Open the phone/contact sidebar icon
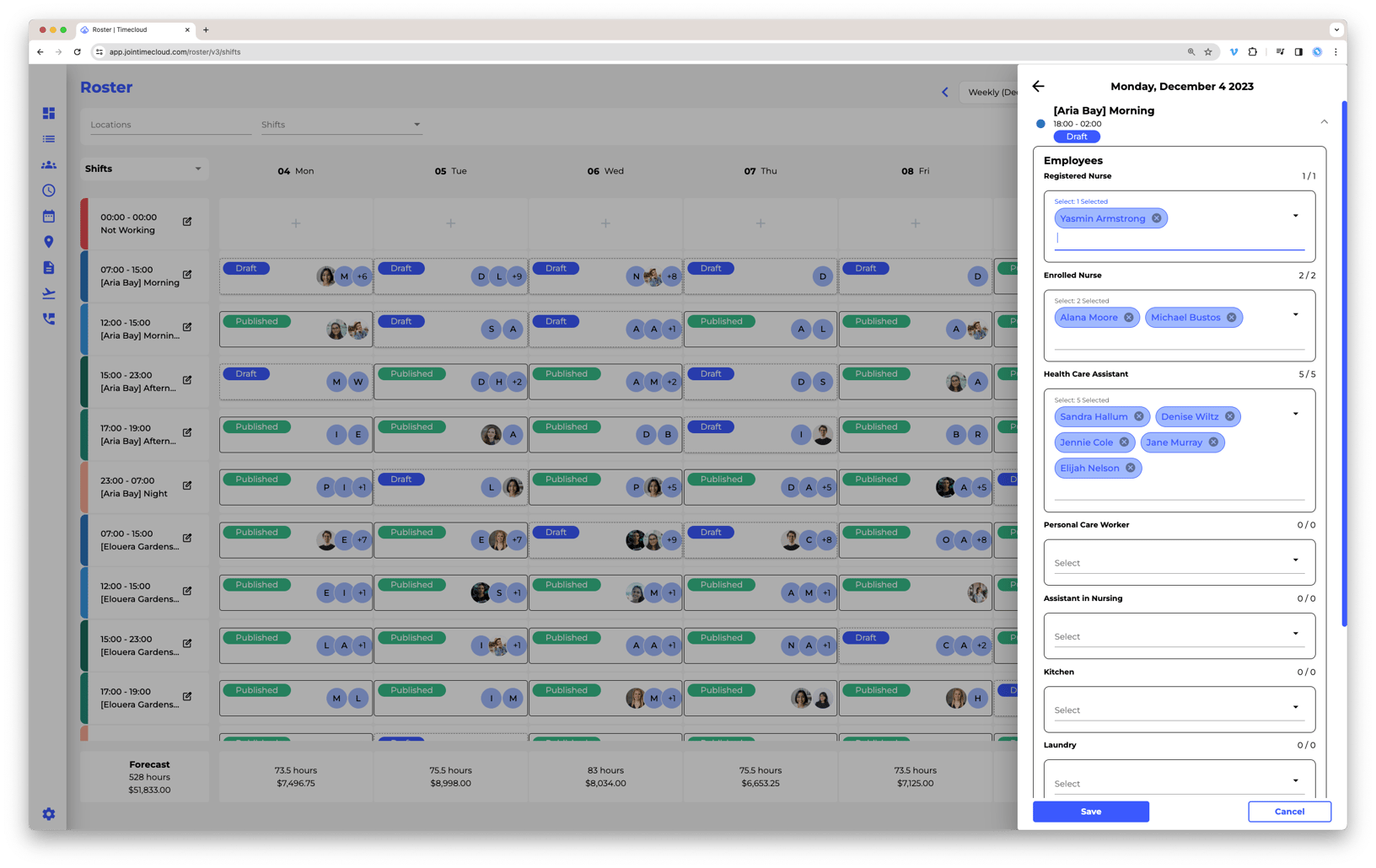This screenshot has height=868, width=1376. pyautogui.click(x=48, y=319)
